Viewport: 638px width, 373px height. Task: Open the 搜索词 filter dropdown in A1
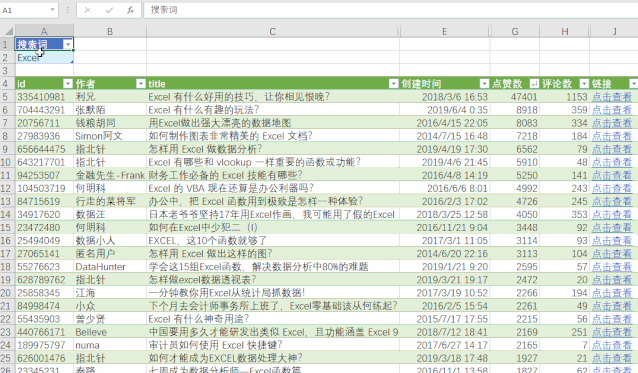[68, 44]
